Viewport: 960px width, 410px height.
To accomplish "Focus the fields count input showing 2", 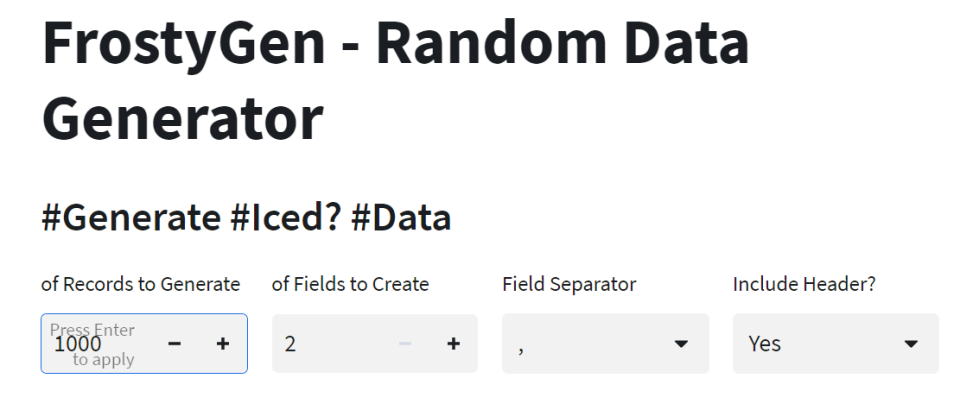I will coord(330,344).
